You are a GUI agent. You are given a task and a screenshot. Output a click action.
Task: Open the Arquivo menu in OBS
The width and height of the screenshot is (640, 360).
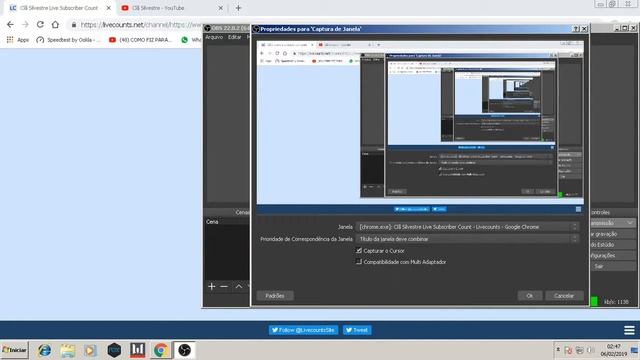(214, 37)
